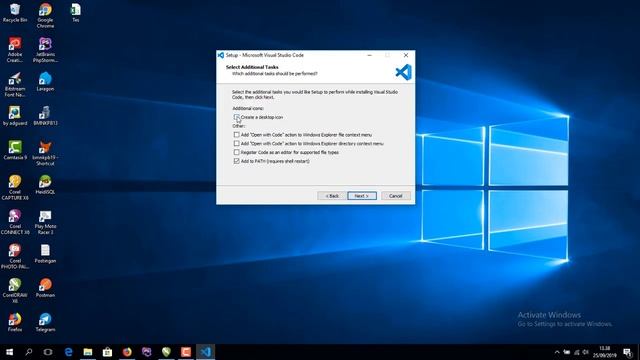Image resolution: width=640 pixels, height=360 pixels.
Task: Open File Explorer from the taskbar
Action: (x=88, y=352)
